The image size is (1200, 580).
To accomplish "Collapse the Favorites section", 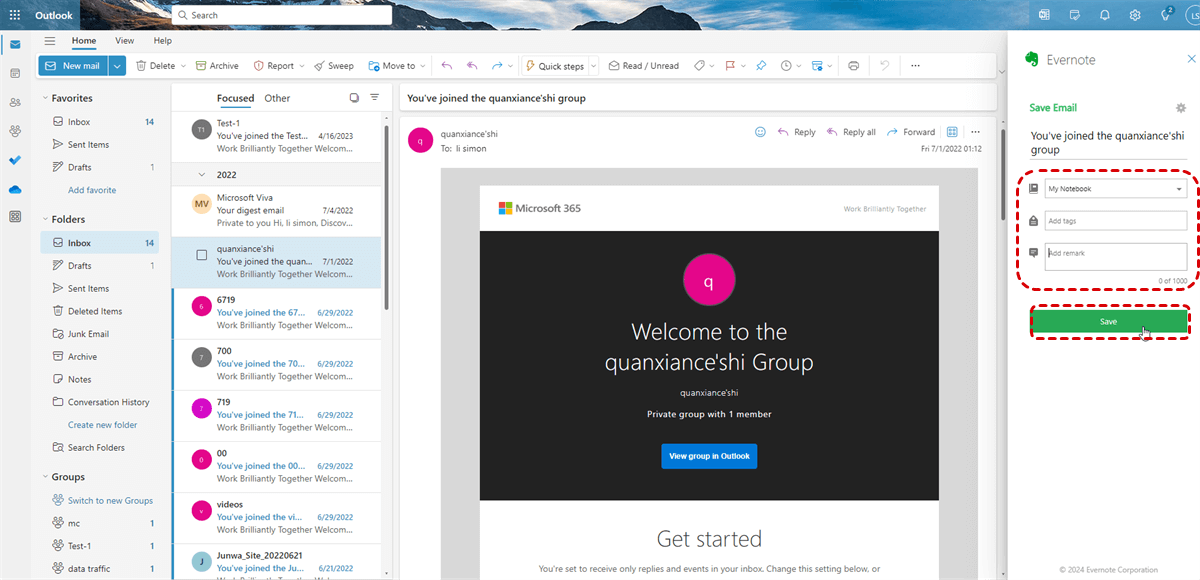I will [46, 98].
